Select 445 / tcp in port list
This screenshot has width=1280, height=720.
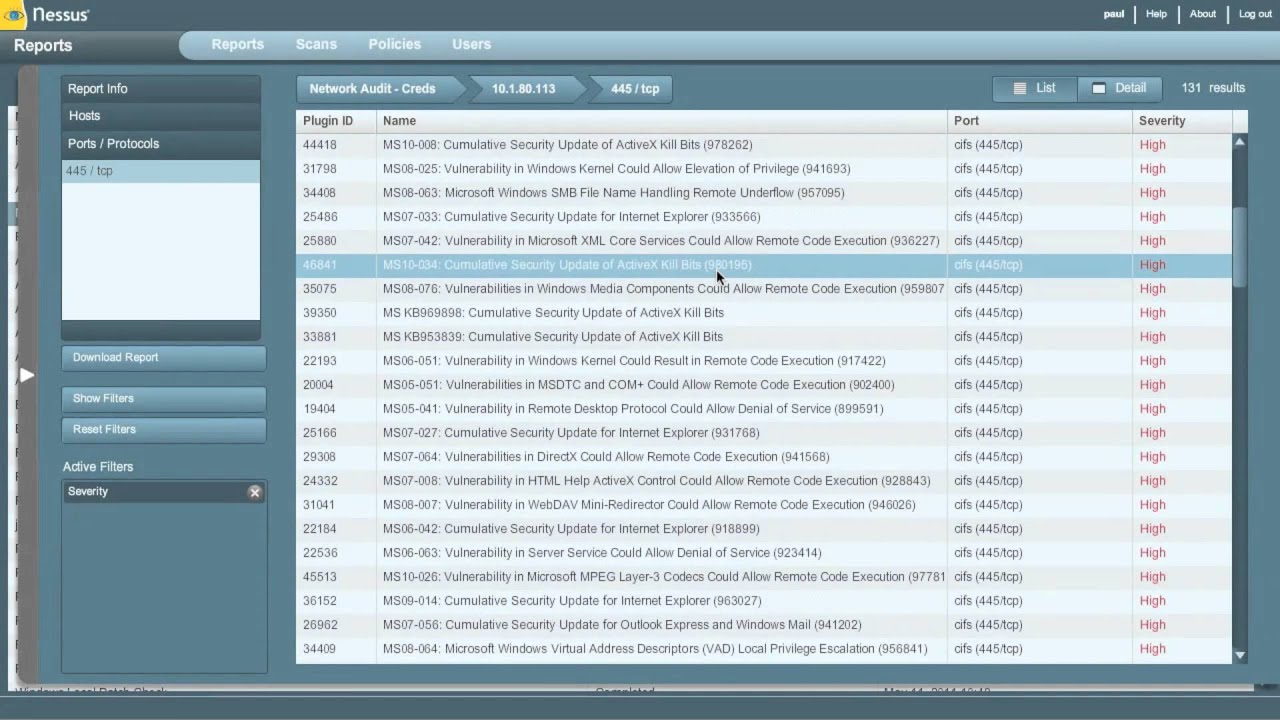161,171
